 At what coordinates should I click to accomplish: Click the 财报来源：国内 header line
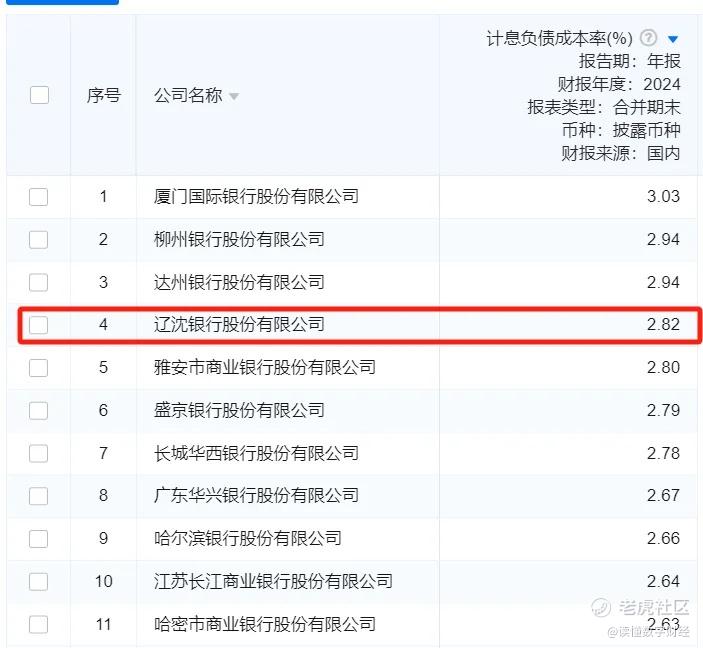click(621, 153)
